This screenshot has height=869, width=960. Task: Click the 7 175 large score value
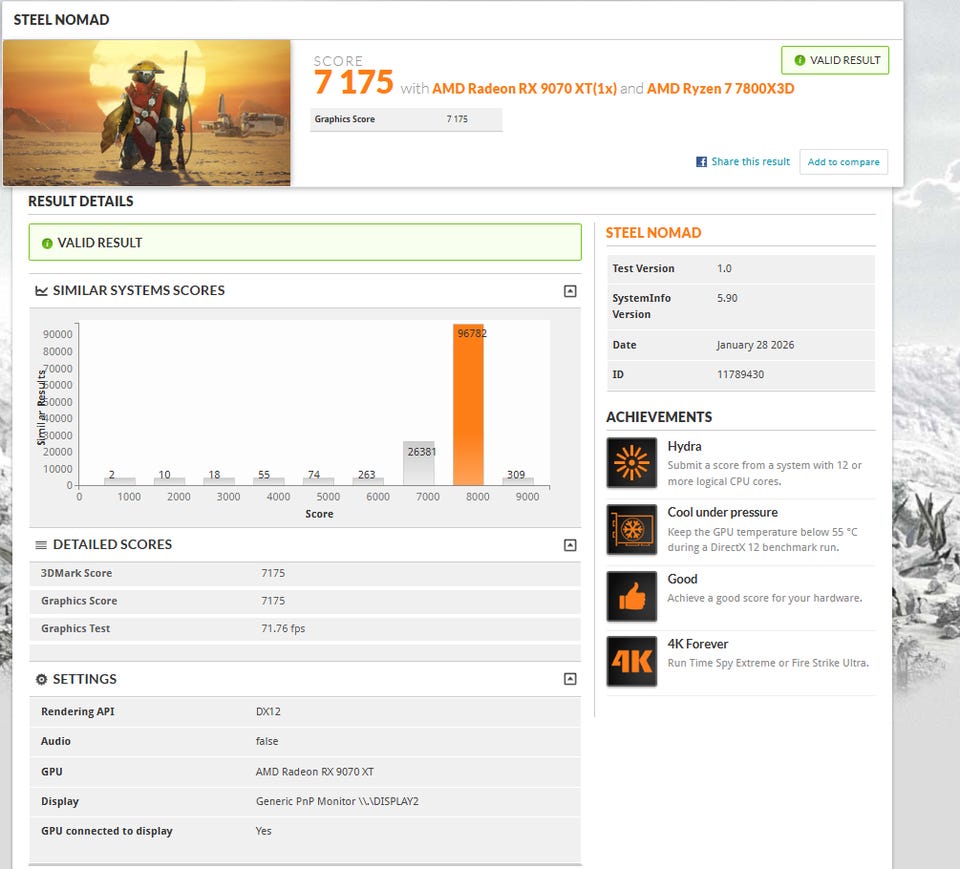tap(353, 82)
